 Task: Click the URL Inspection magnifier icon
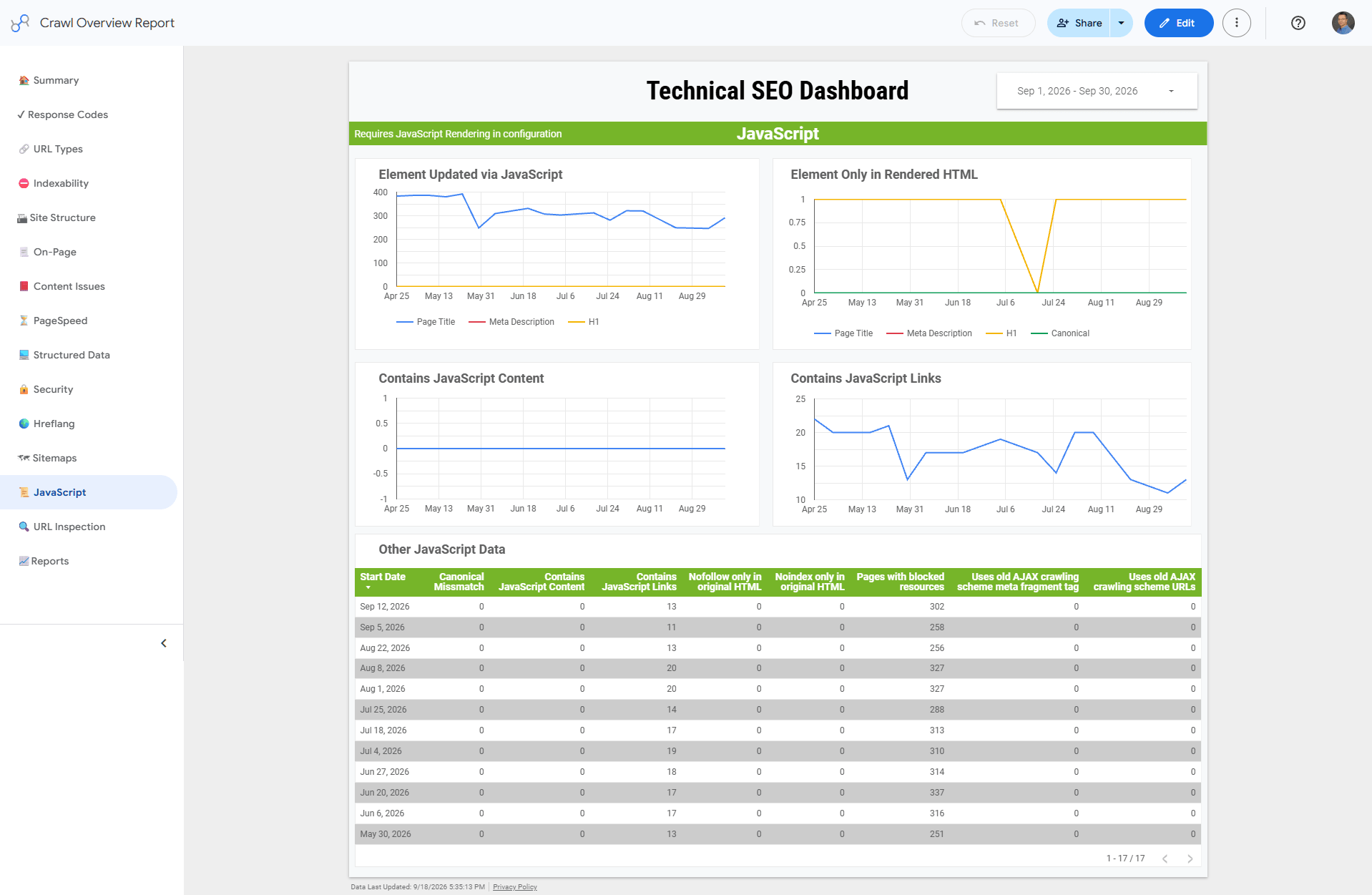point(24,527)
